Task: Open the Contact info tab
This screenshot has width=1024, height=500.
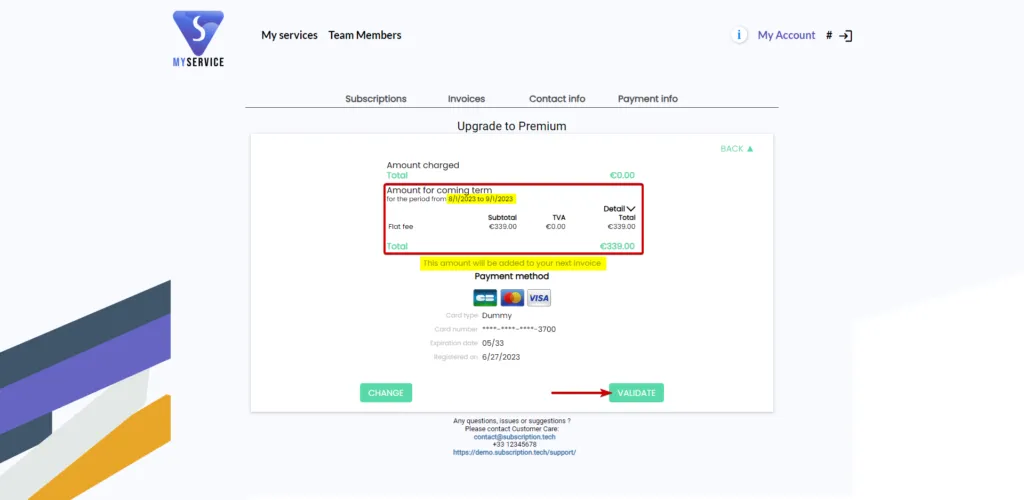Action: (x=557, y=99)
